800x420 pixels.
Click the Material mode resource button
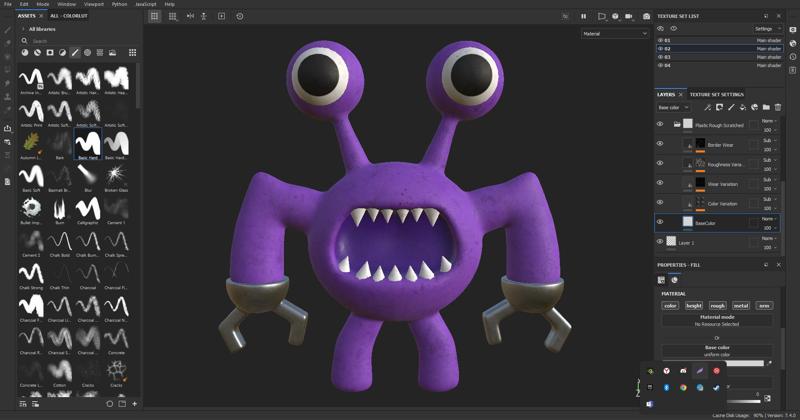click(x=717, y=320)
